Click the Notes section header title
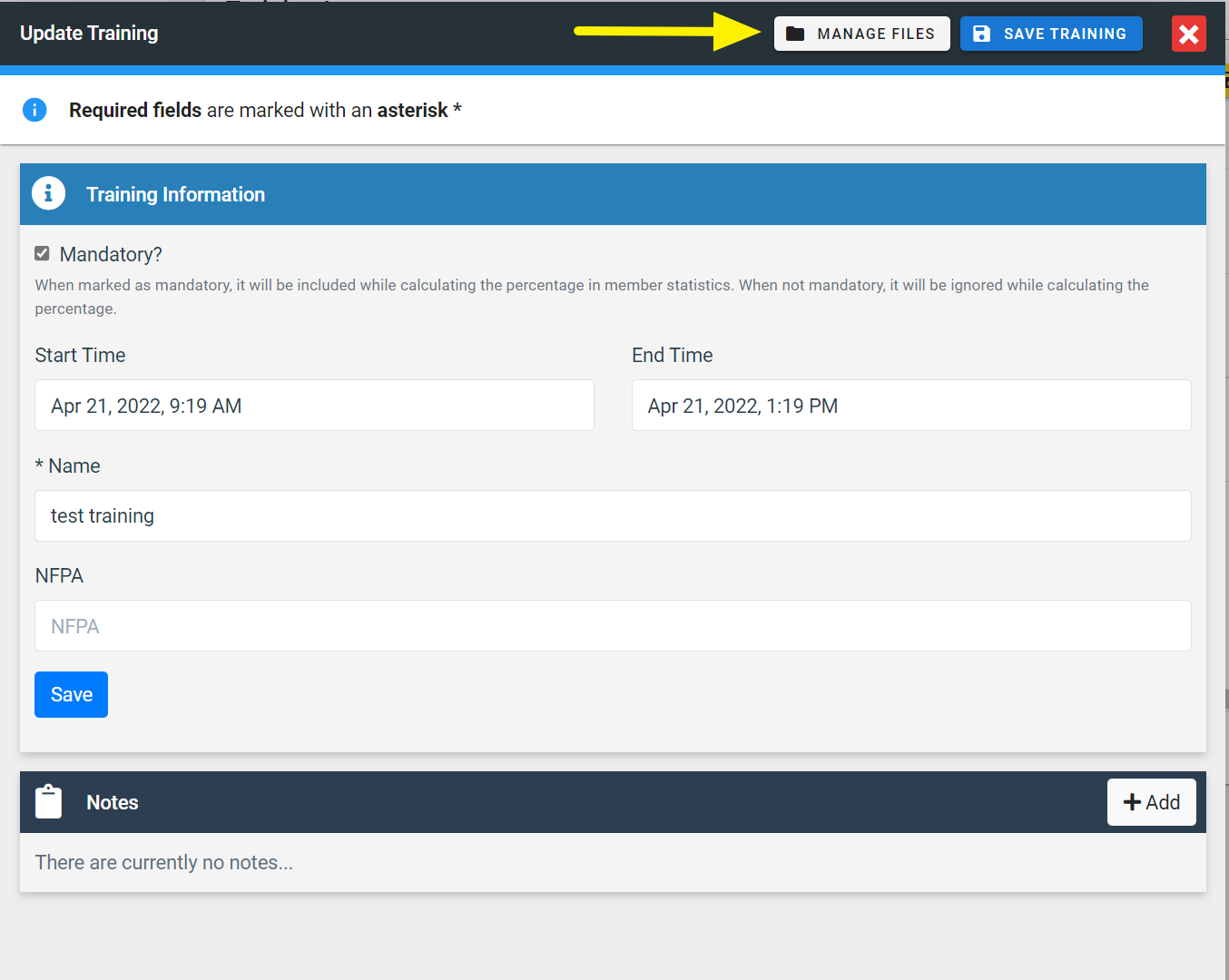The image size is (1229, 980). 113,802
